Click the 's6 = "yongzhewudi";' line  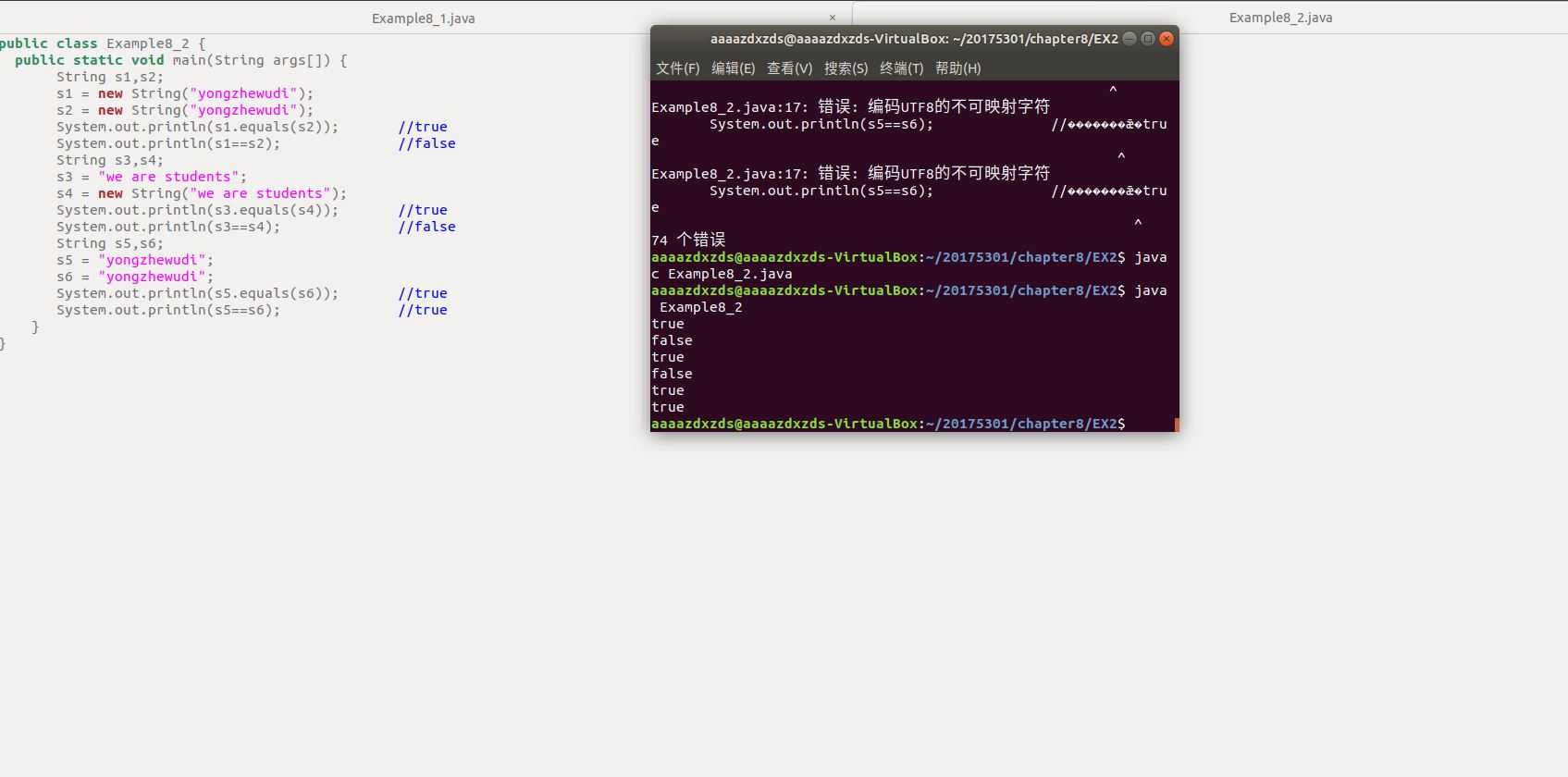pos(135,277)
